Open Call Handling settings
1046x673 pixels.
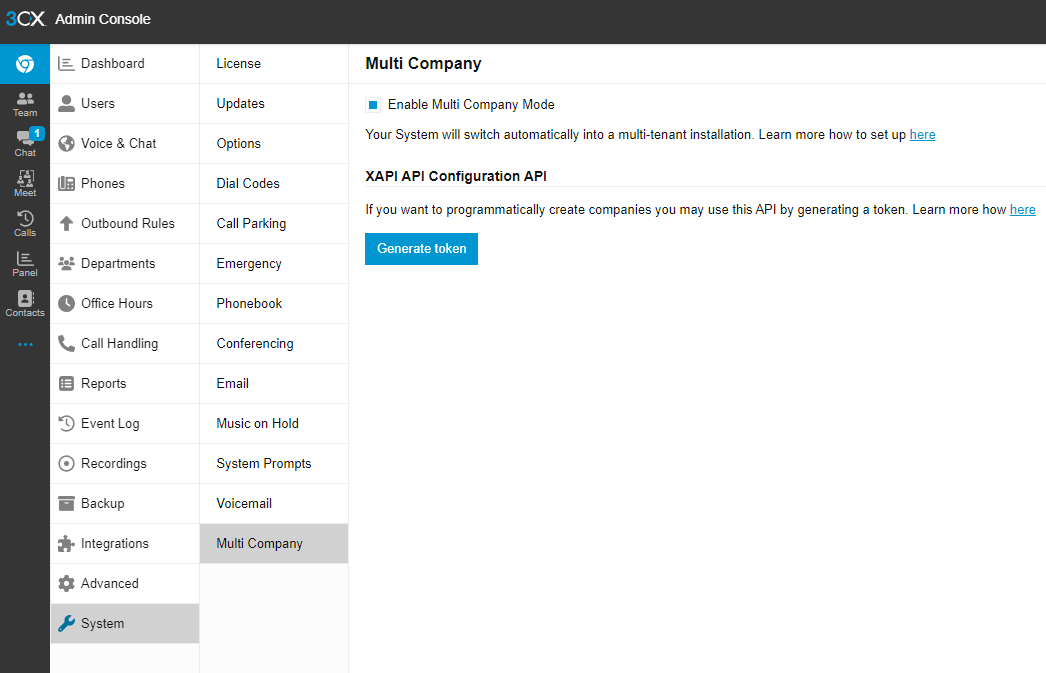tap(125, 344)
